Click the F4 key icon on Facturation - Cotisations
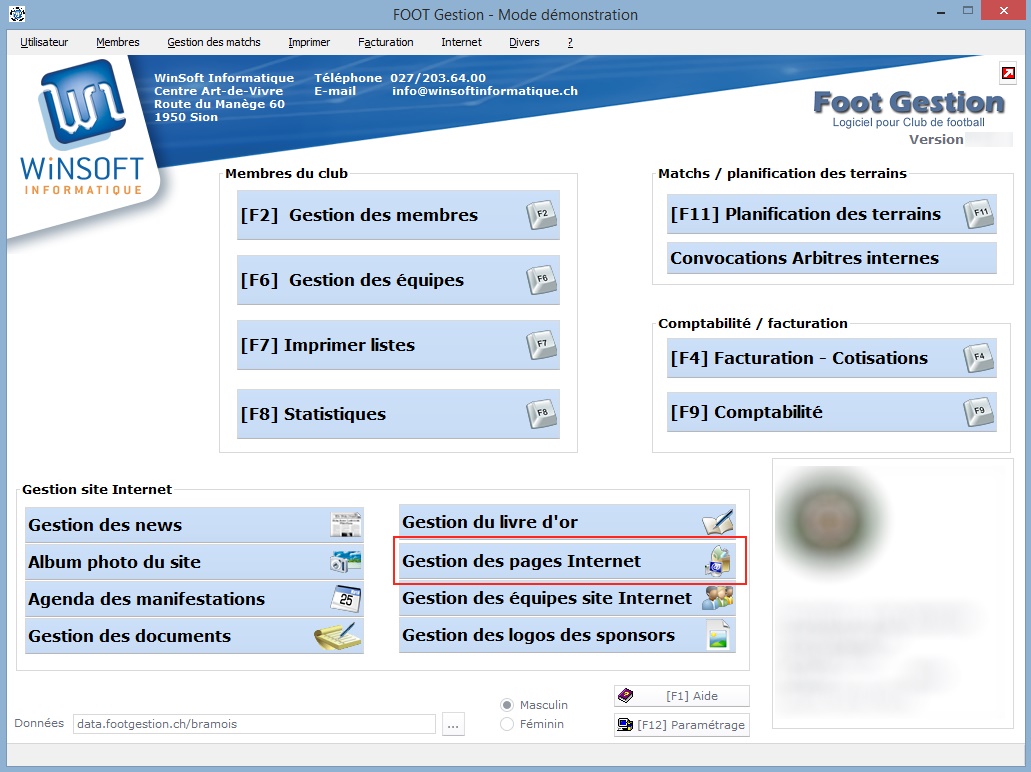Image resolution: width=1031 pixels, height=772 pixels. click(979, 358)
